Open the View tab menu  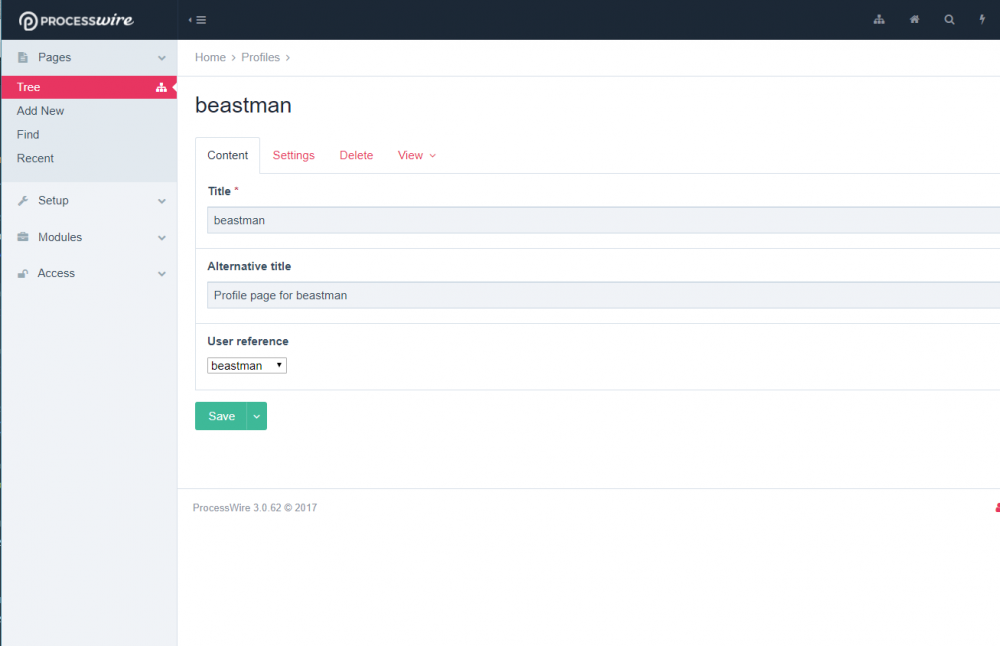tap(416, 156)
